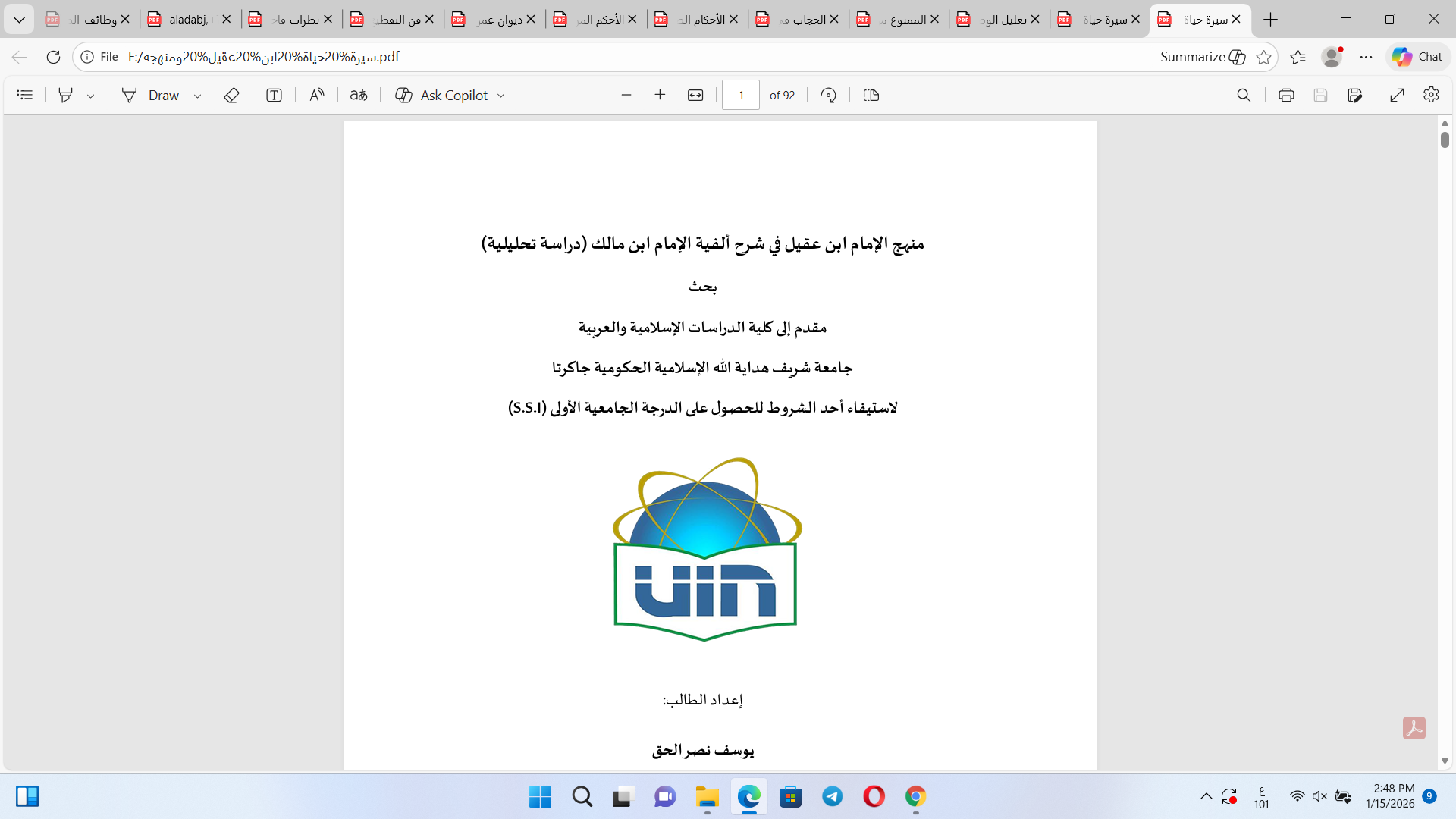The image size is (1456, 819).
Task: Activate the Draw tool
Action: pyautogui.click(x=150, y=95)
